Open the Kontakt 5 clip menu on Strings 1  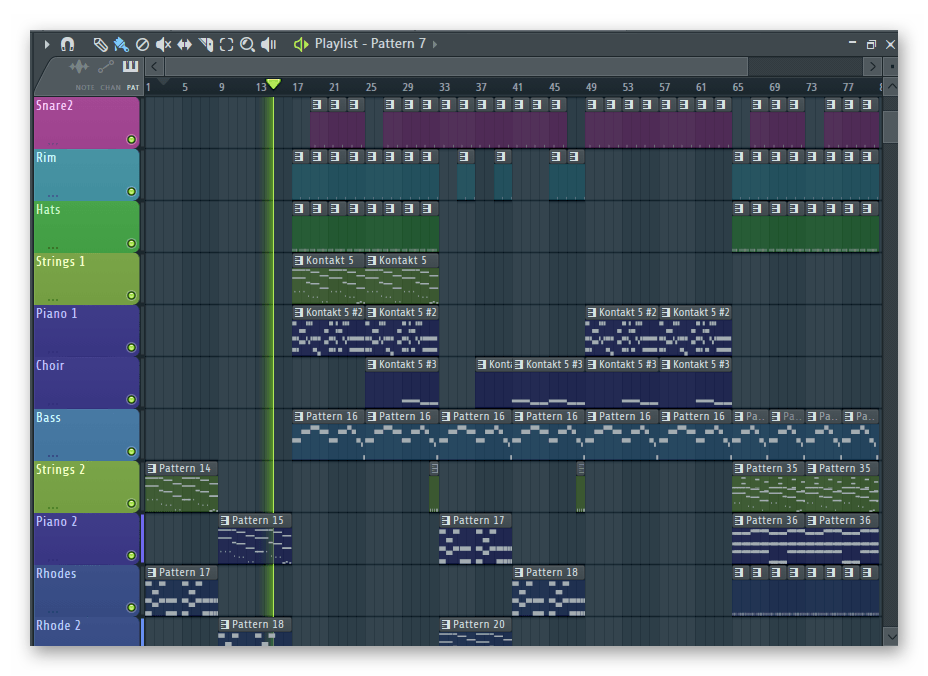298,261
